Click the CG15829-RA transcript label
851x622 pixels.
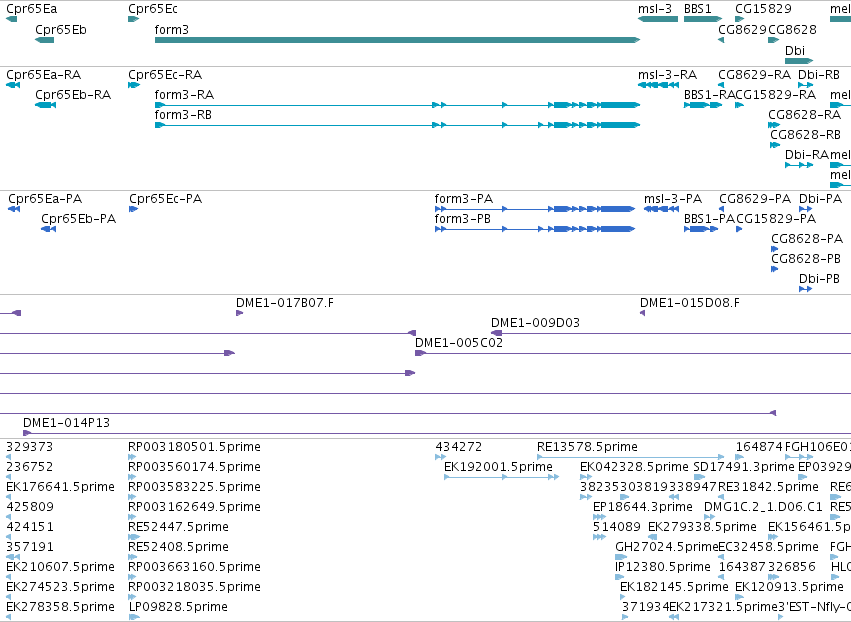776,94
